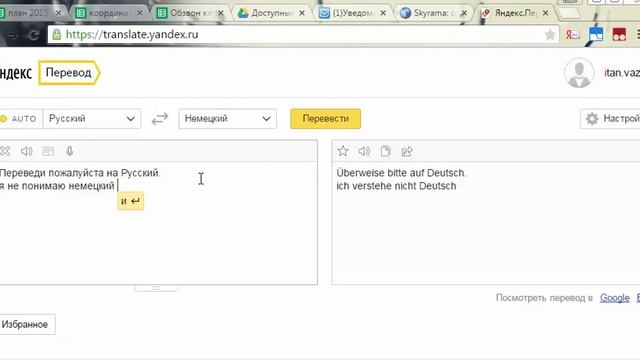The height and width of the screenshot is (360, 640).
Task: Open the Русский source language dropdown
Action: [x=92, y=119]
